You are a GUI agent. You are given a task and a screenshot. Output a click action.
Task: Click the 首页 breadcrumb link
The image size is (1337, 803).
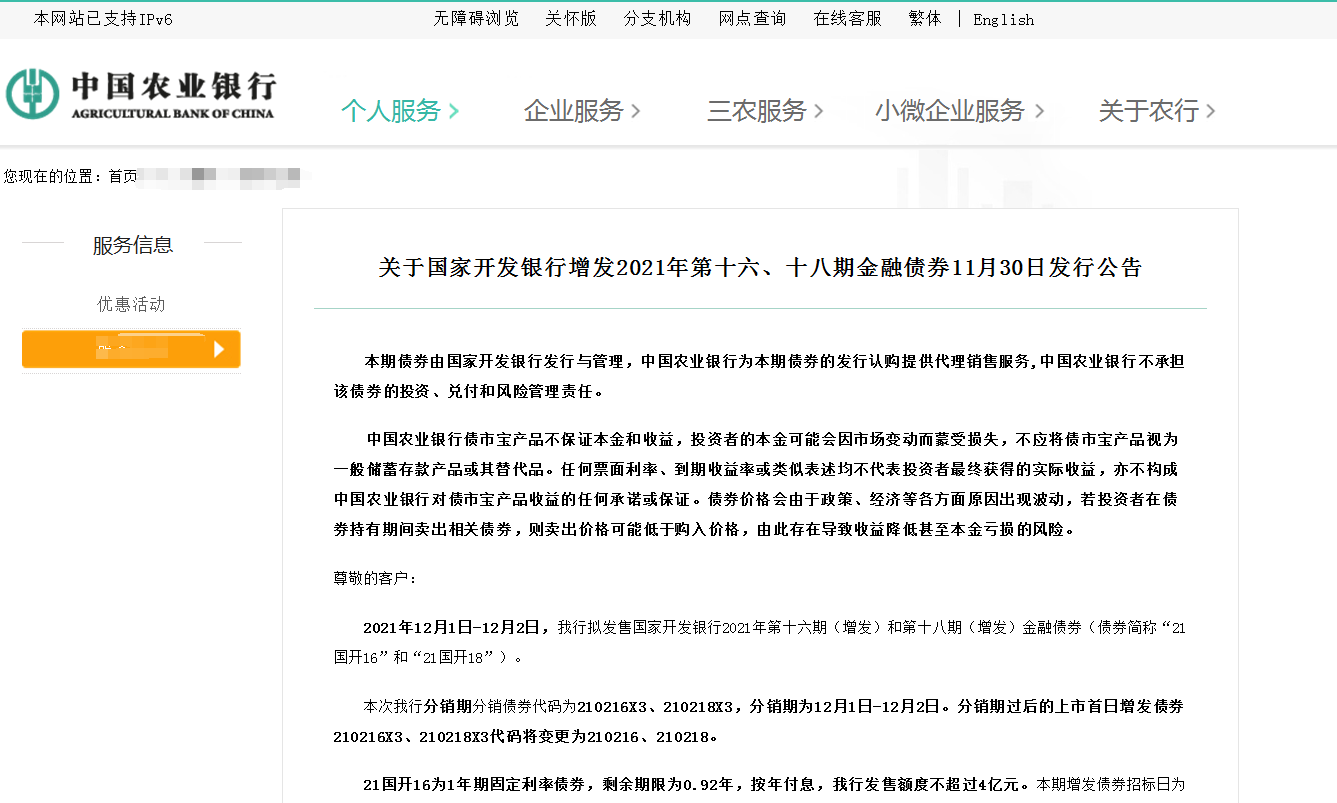pyautogui.click(x=123, y=176)
